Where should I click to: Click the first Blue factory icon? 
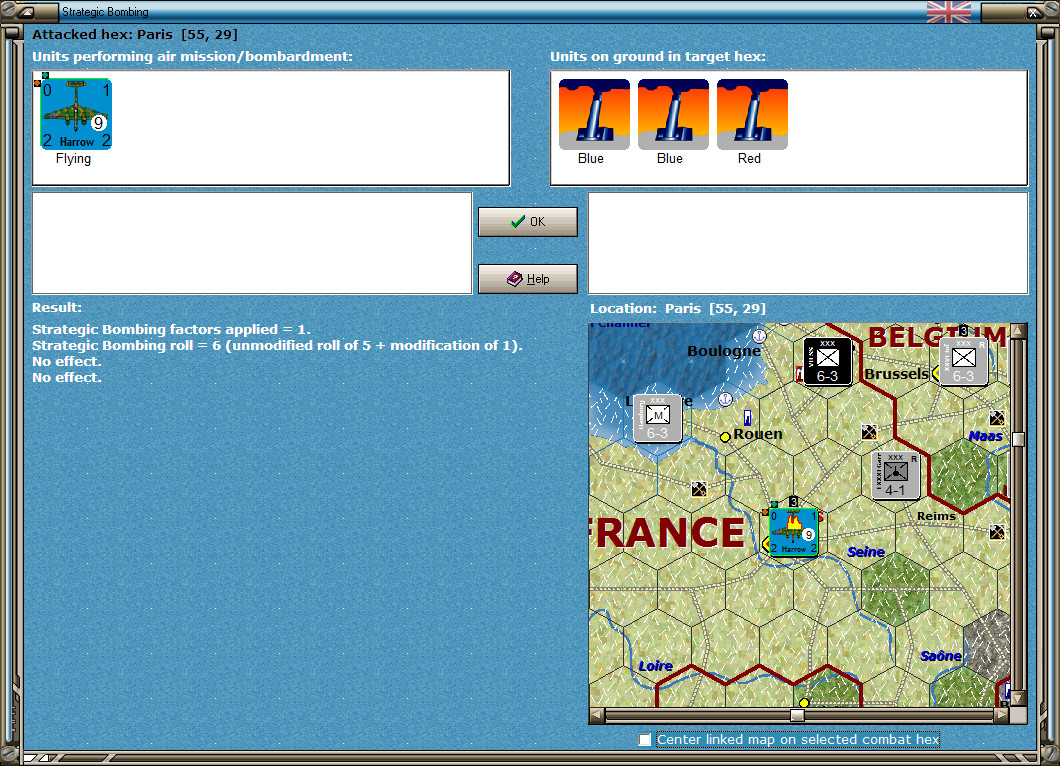(x=594, y=114)
